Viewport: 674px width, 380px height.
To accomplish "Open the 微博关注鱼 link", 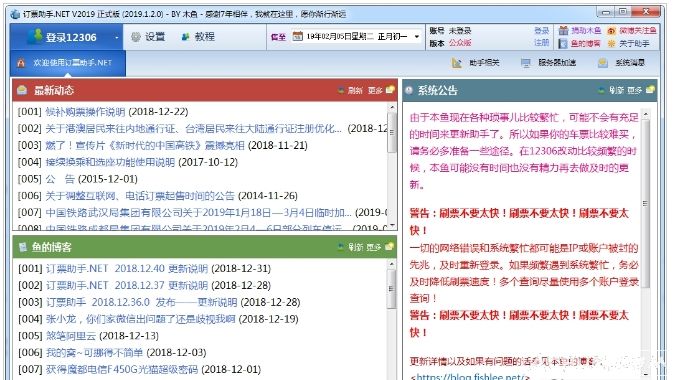I will point(638,31).
